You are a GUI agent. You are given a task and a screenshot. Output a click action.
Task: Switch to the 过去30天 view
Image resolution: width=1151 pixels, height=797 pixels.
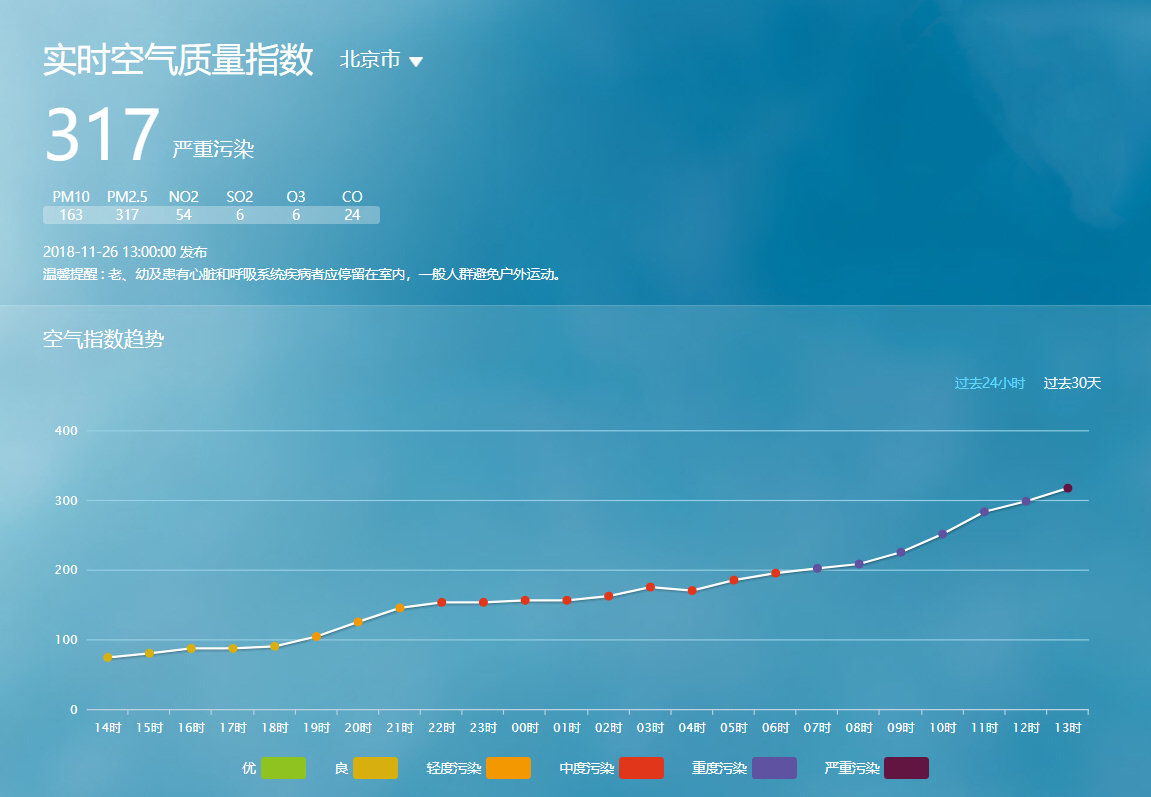[x=1070, y=382]
